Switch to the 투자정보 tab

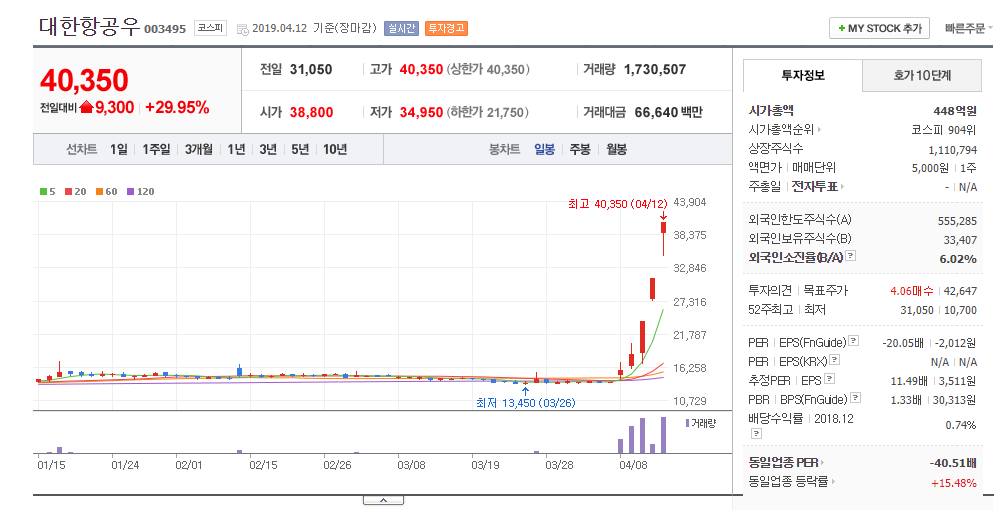803,76
